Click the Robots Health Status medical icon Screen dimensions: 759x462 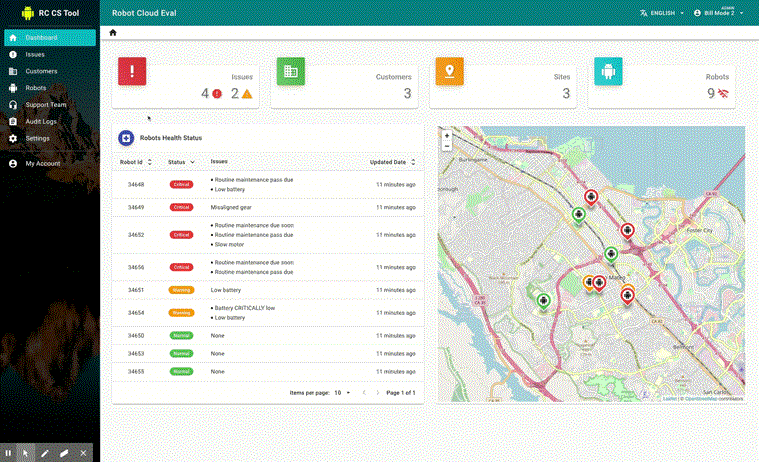(x=126, y=138)
